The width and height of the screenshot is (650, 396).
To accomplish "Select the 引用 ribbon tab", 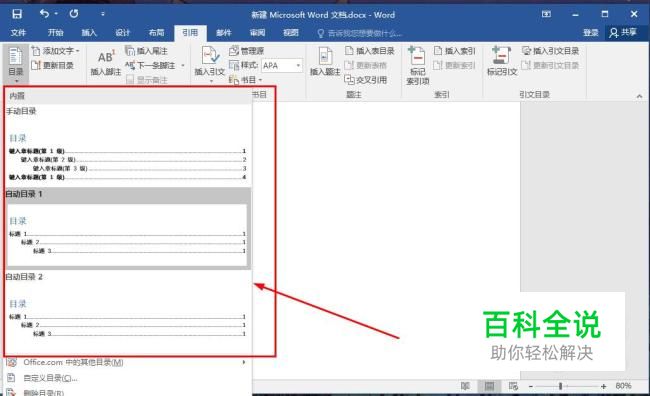I will 190,33.
